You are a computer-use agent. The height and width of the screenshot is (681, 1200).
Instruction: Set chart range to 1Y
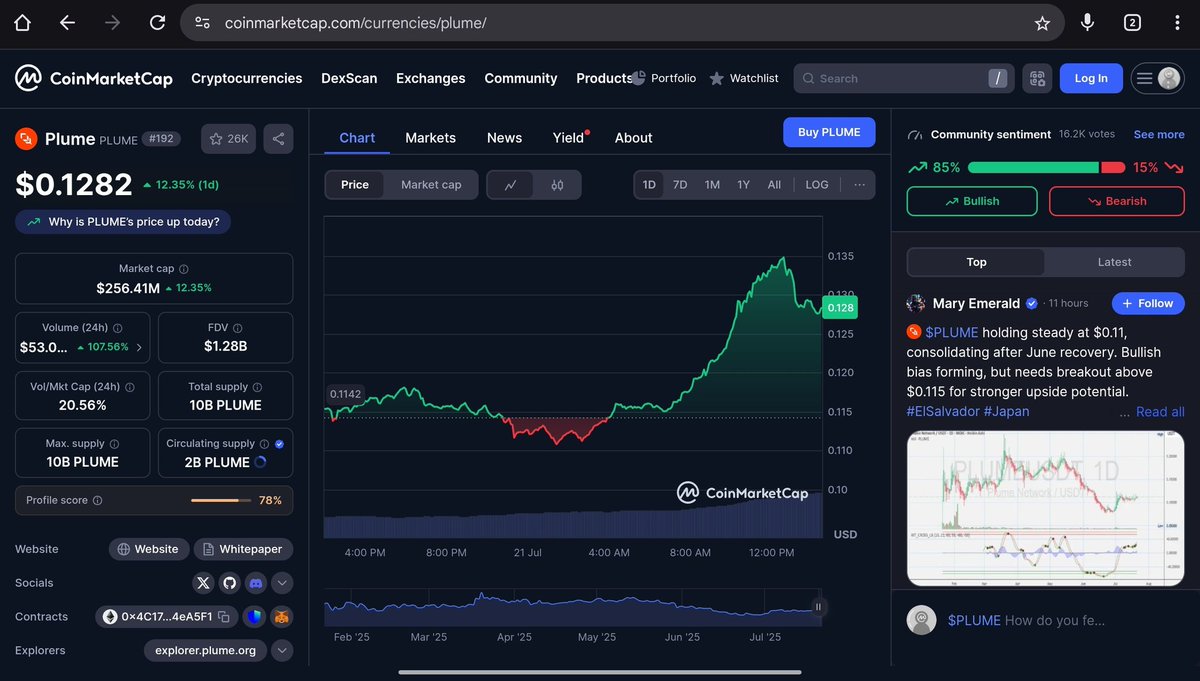(x=743, y=185)
